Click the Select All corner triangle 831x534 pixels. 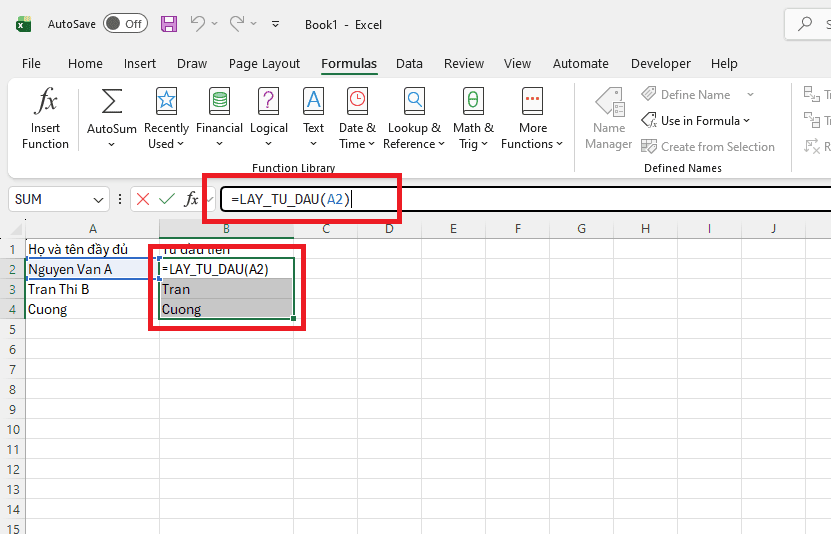coord(16,229)
